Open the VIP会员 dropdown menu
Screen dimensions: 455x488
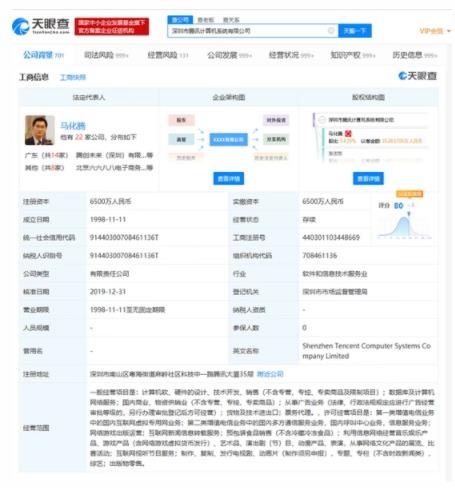435,31
